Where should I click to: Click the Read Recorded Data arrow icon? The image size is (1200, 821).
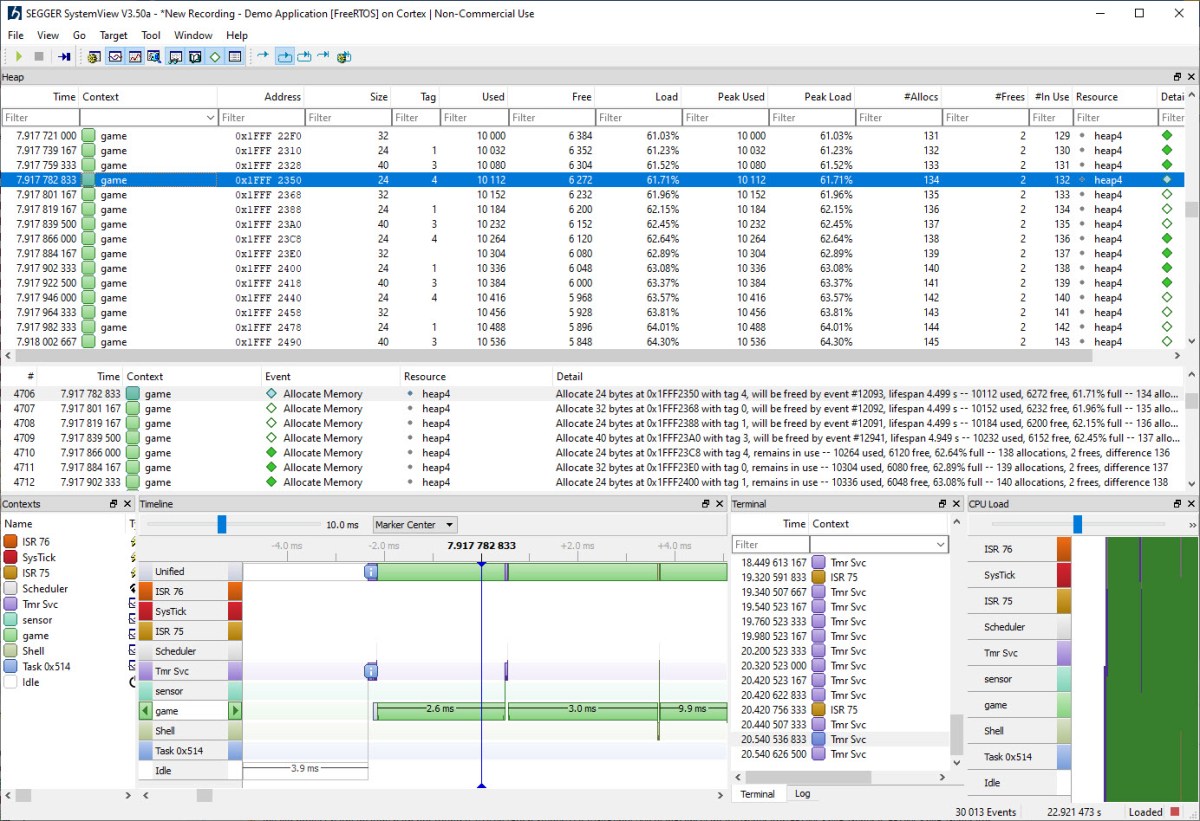(x=64, y=57)
